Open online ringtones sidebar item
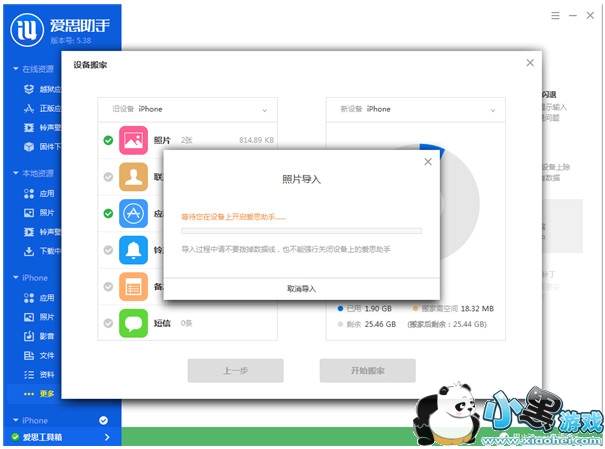Screen dimensions: 605x449 pyautogui.click(x=42, y=127)
